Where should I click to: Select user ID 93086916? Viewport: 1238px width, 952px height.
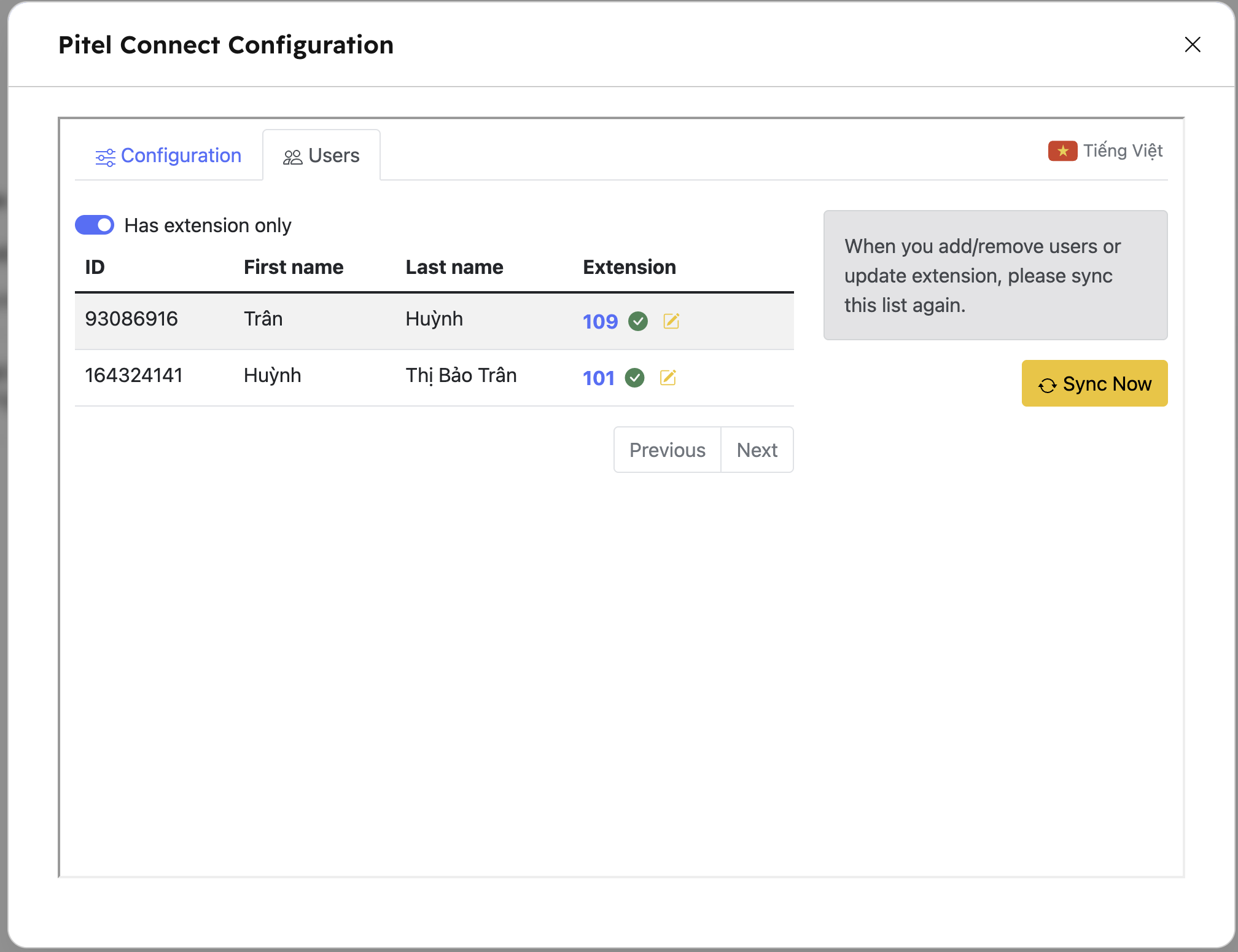click(131, 319)
